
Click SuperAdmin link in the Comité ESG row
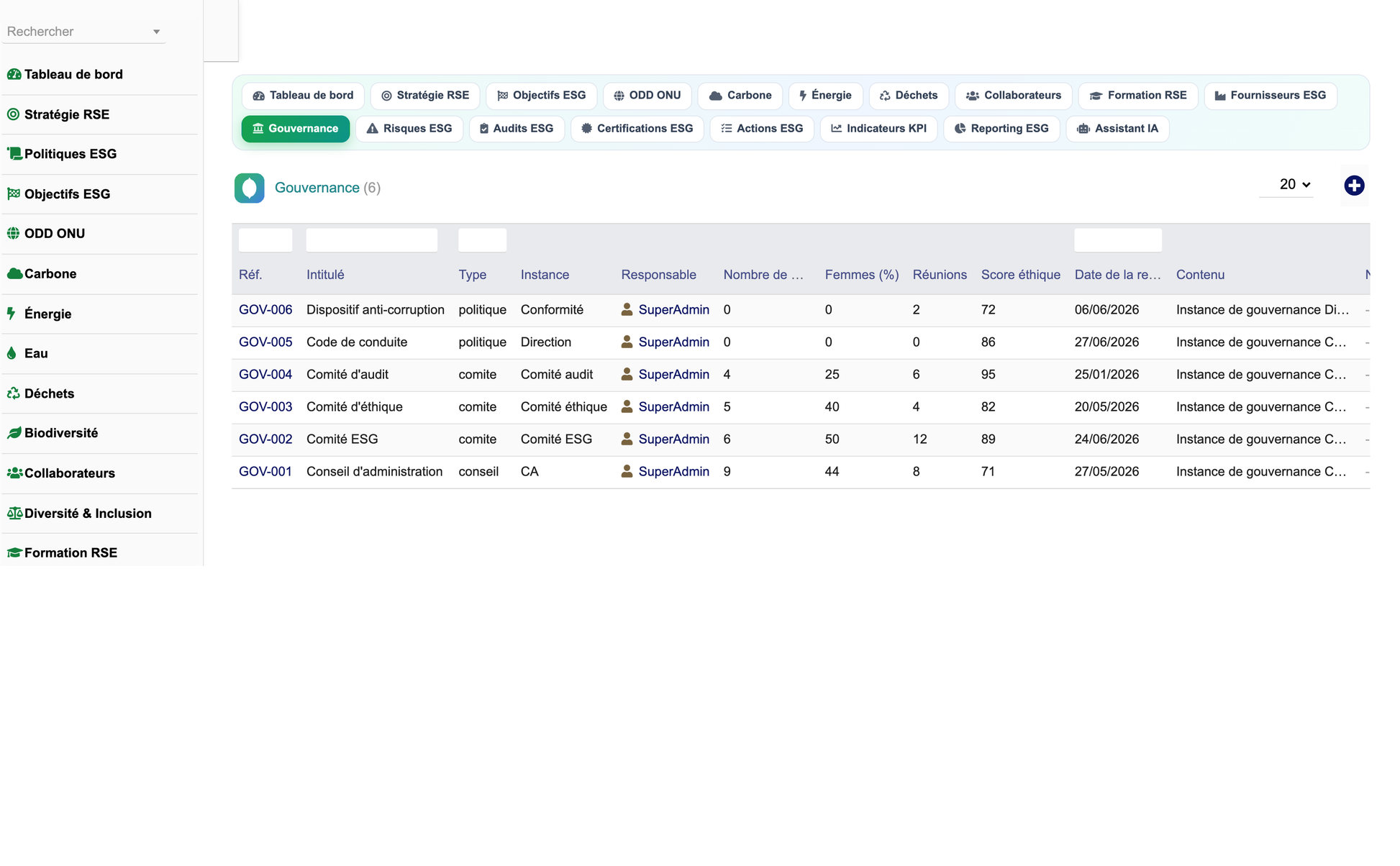pos(674,439)
